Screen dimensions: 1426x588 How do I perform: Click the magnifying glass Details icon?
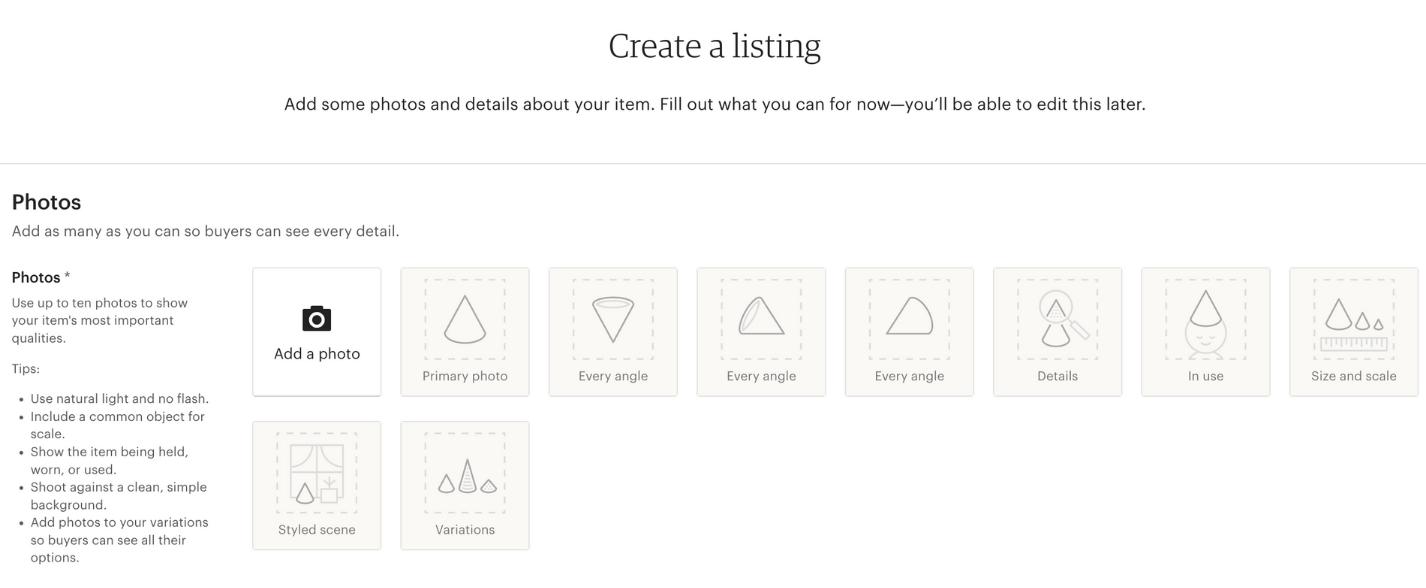[1058, 318]
